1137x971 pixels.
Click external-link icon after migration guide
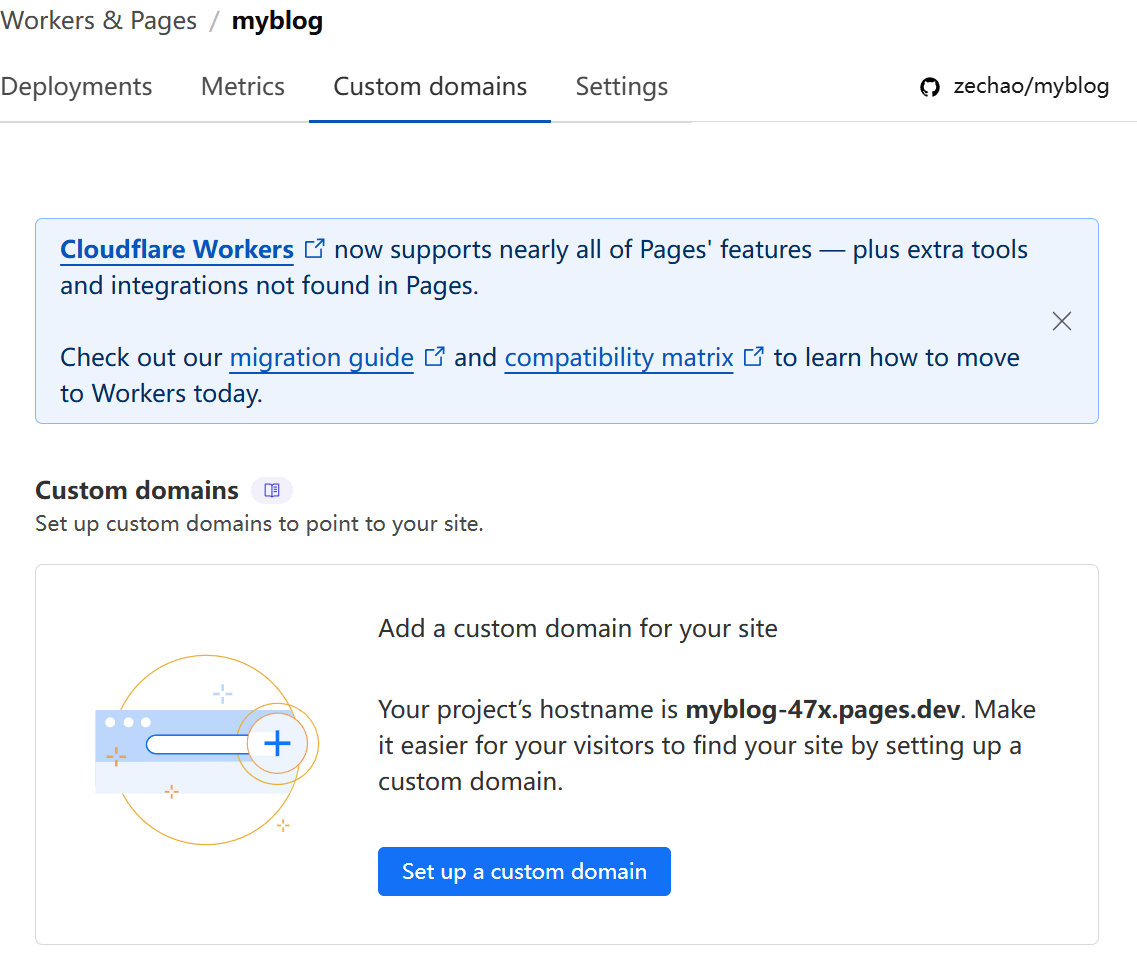click(x=434, y=357)
